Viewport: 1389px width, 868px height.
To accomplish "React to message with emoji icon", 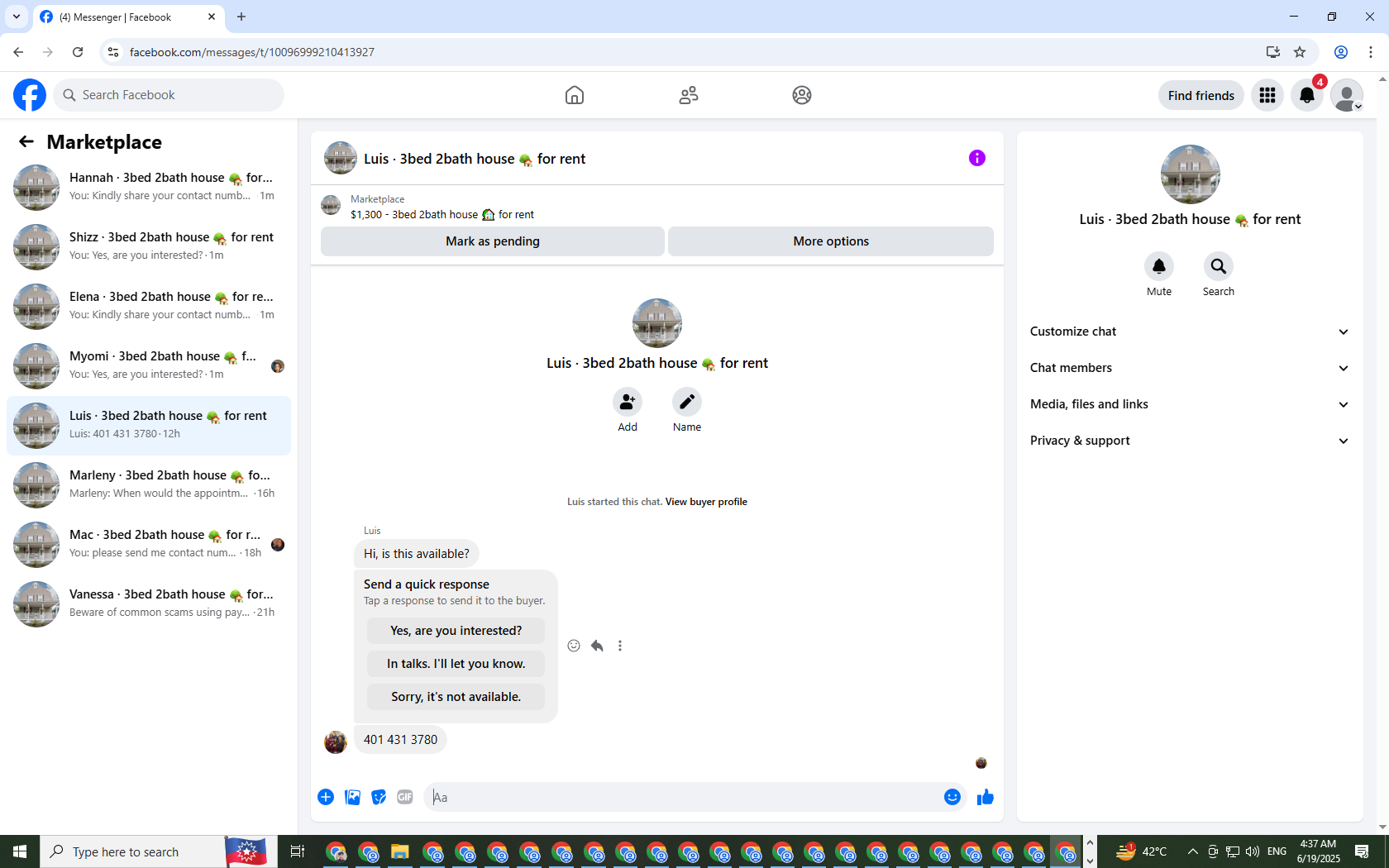I will point(574,646).
